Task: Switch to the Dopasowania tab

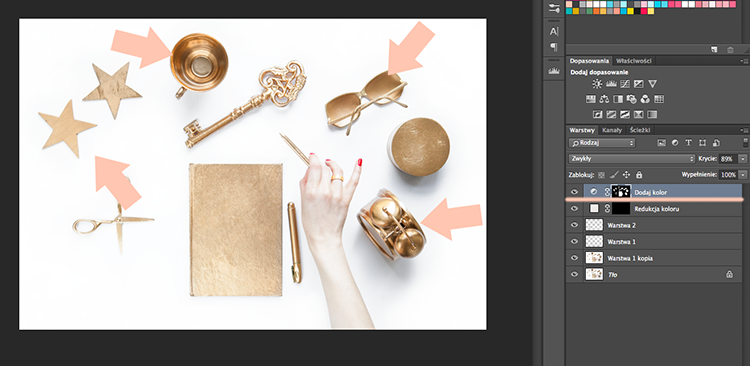Action: [589, 61]
